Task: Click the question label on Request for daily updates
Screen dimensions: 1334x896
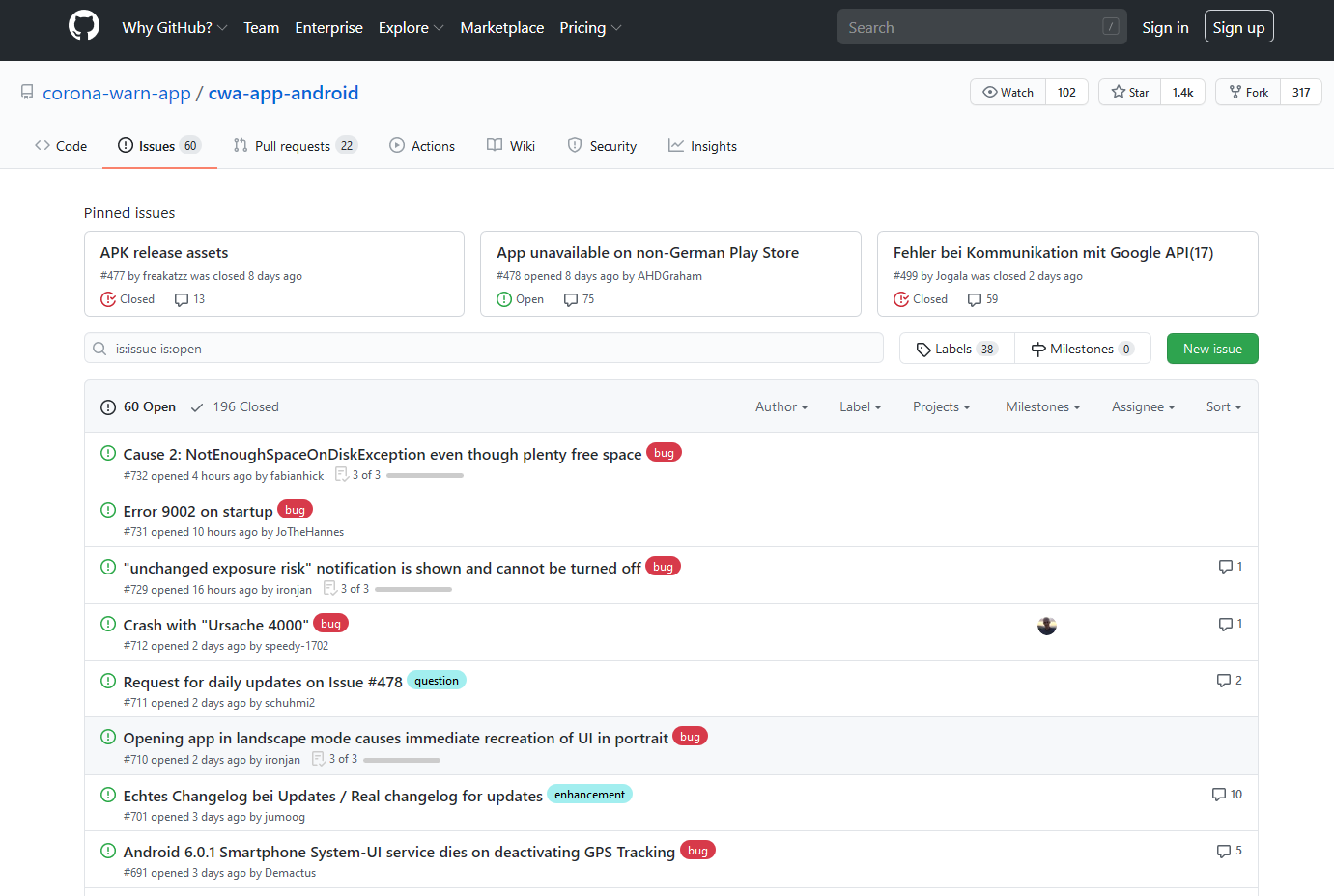Action: coord(437,681)
